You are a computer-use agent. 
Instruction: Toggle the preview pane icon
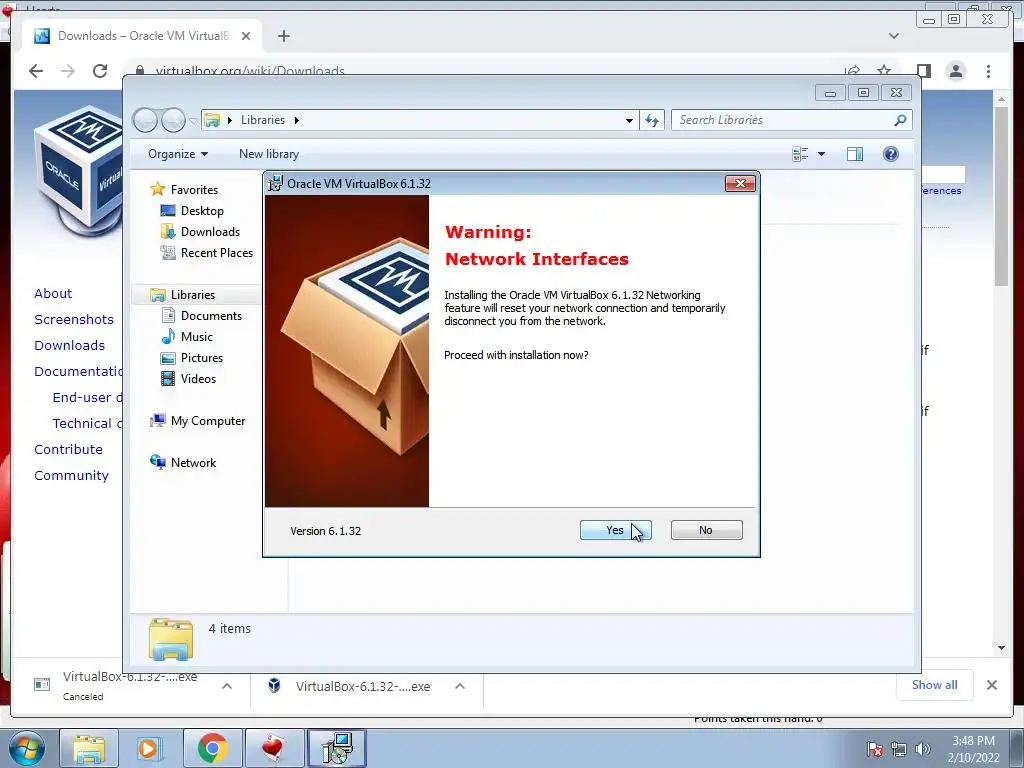tap(854, 154)
